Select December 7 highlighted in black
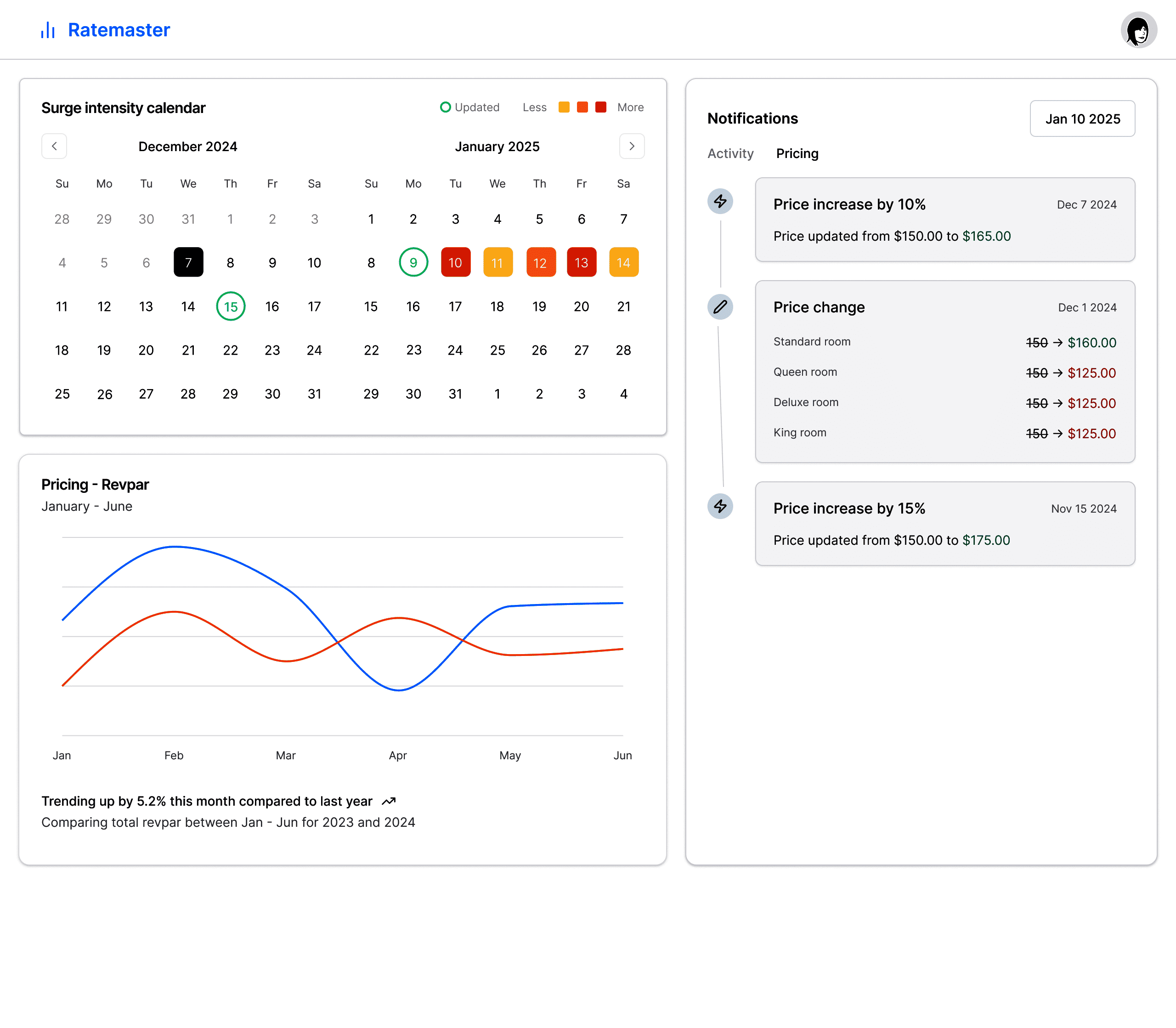Screen dimensions: 1176x1028 [x=188, y=263]
